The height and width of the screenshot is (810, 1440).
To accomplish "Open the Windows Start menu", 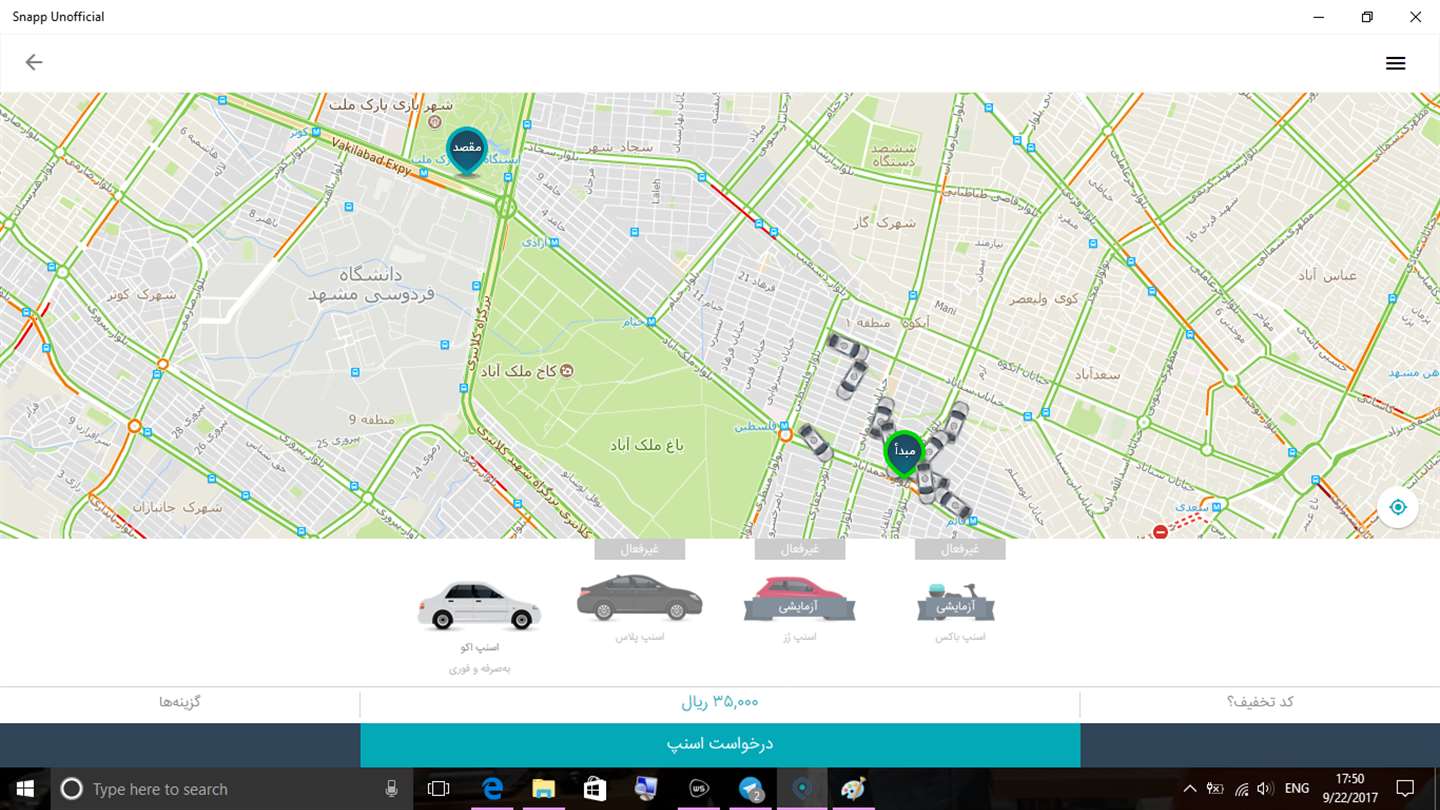I will point(24,789).
